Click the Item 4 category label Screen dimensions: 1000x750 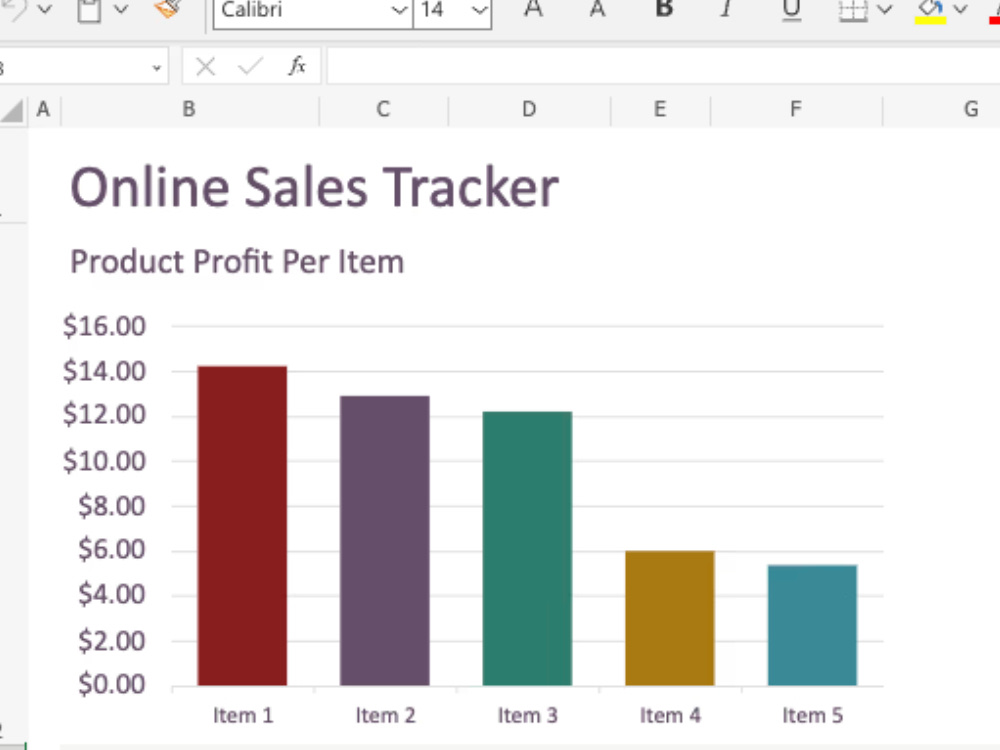(670, 716)
